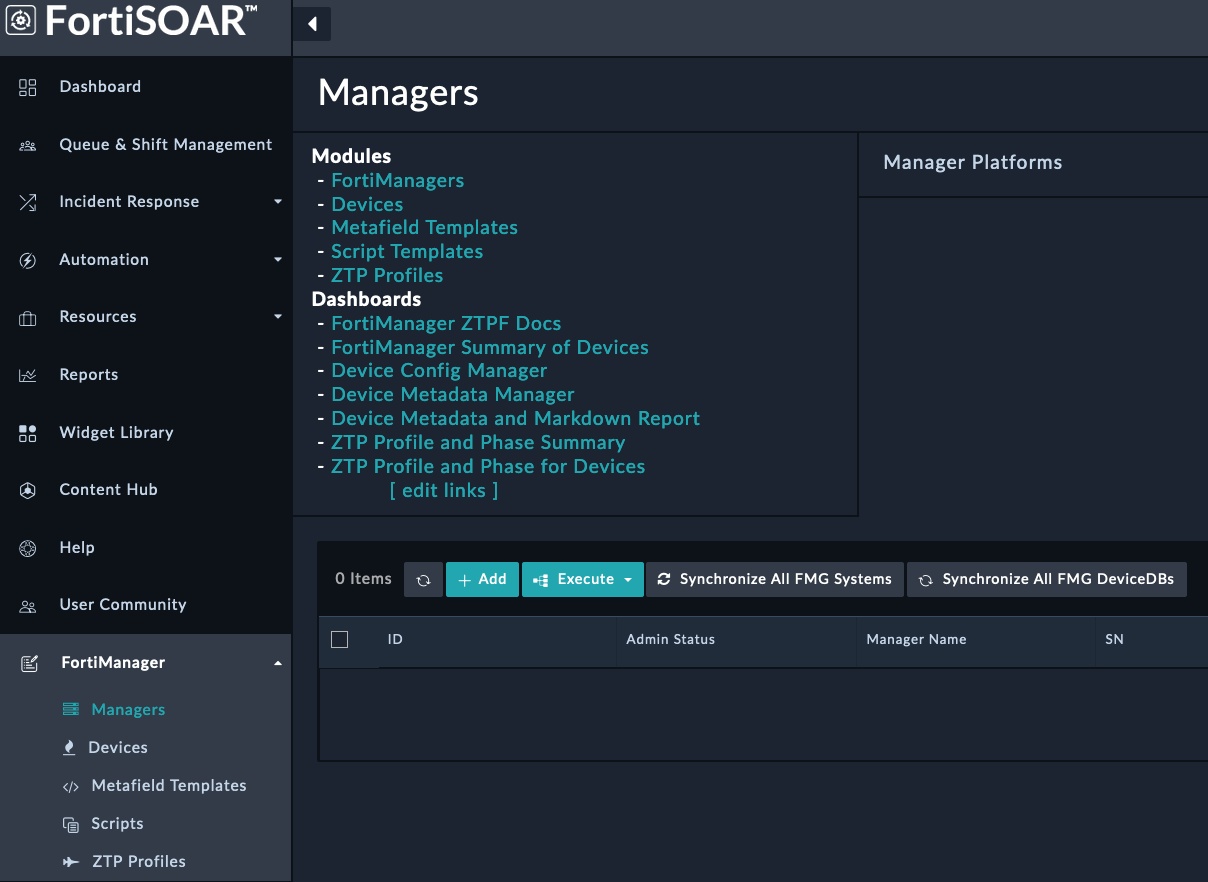Click the Widget Library tiles icon
Image resolution: width=1208 pixels, height=882 pixels.
[x=28, y=433]
